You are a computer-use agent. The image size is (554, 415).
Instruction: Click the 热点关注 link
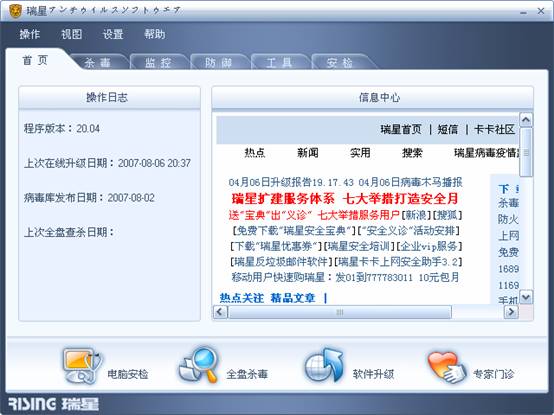point(241,298)
